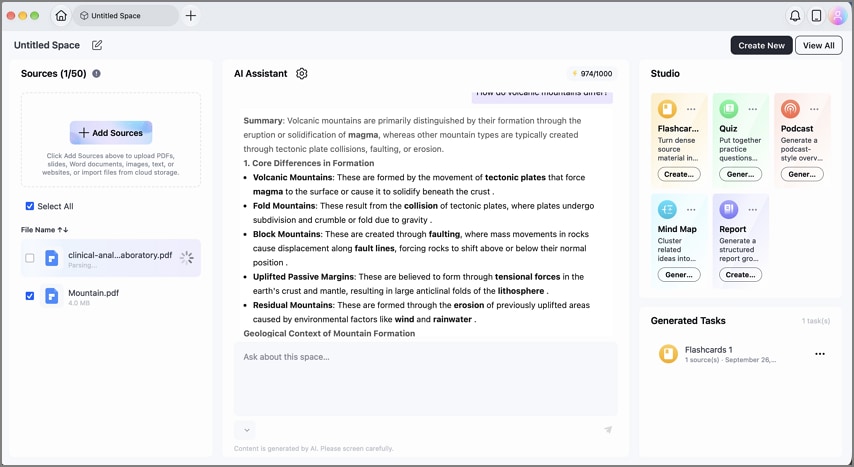854x467 pixels.
Task: Click the Podcast card icon
Action: coord(790,109)
